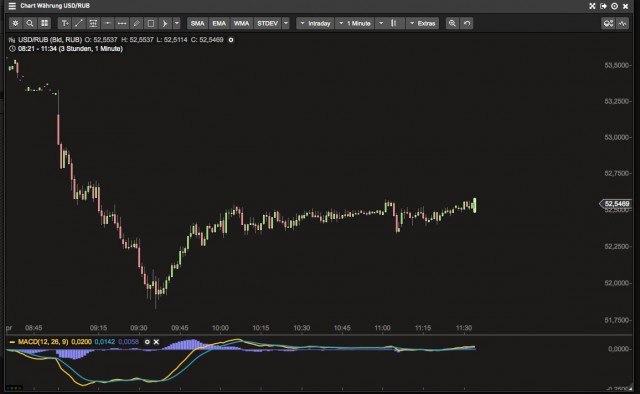
Task: Click the 10:00 time axis label
Action: (220, 328)
